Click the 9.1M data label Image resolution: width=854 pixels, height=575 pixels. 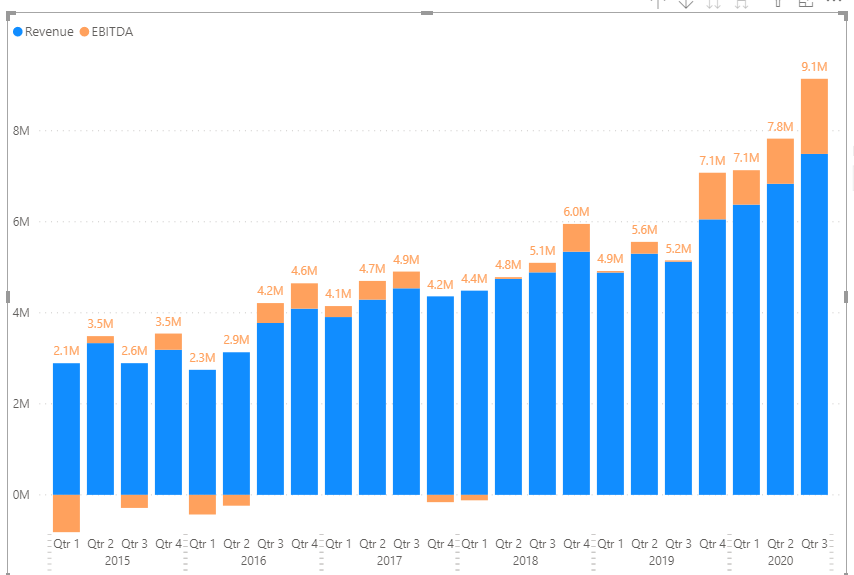[x=814, y=67]
